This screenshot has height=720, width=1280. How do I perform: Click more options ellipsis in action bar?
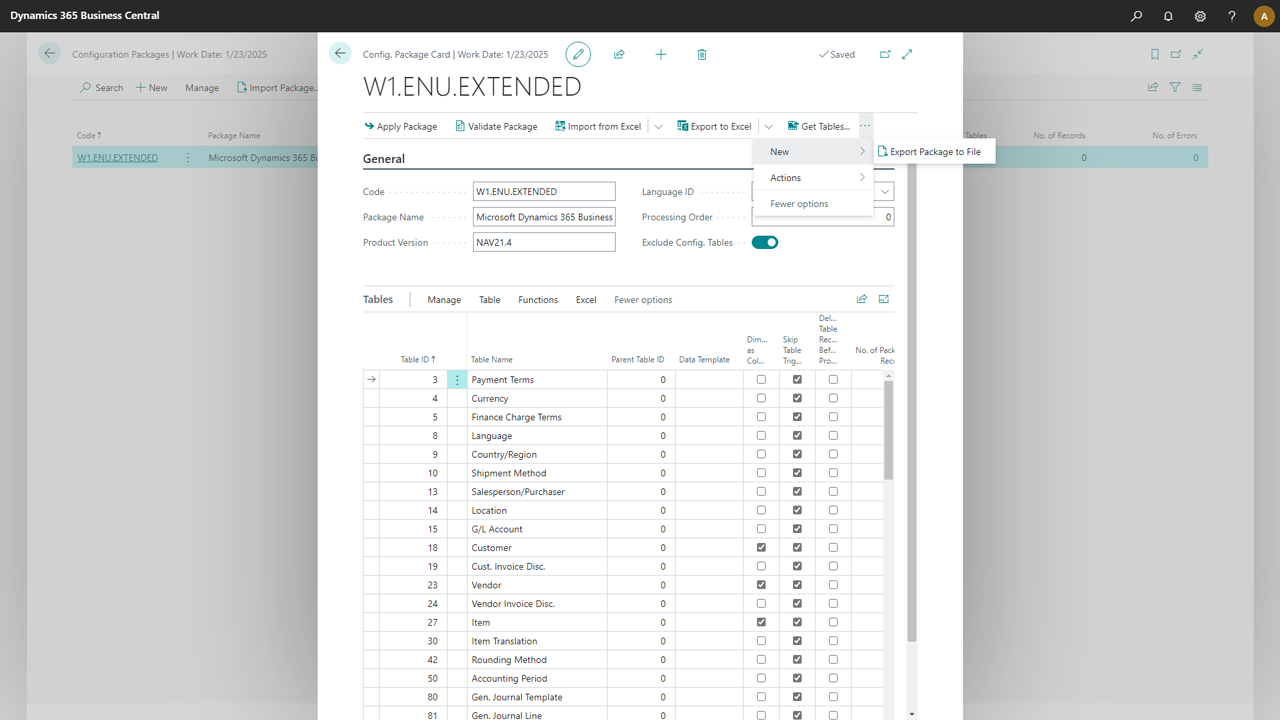pos(865,126)
